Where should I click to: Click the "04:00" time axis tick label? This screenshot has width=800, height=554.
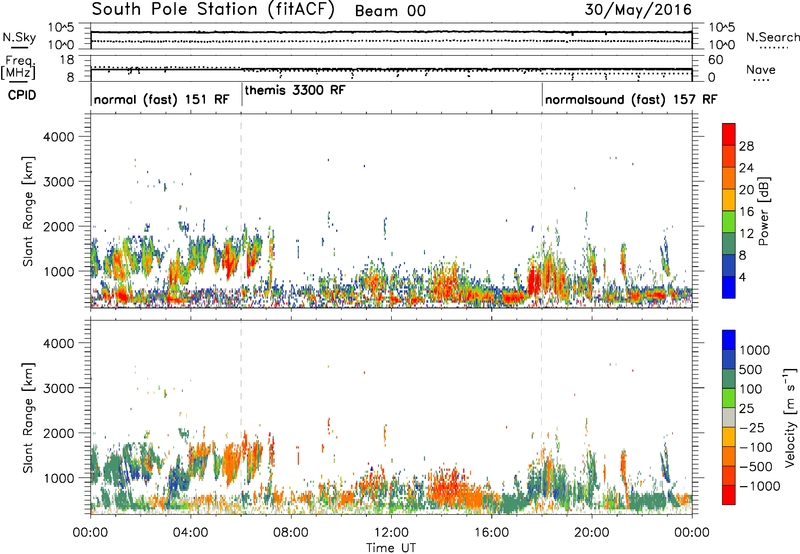click(190, 533)
